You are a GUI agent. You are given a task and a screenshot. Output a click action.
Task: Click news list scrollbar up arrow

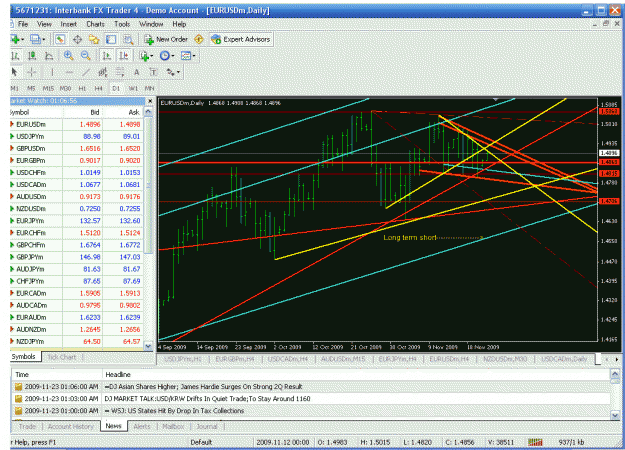(x=615, y=374)
